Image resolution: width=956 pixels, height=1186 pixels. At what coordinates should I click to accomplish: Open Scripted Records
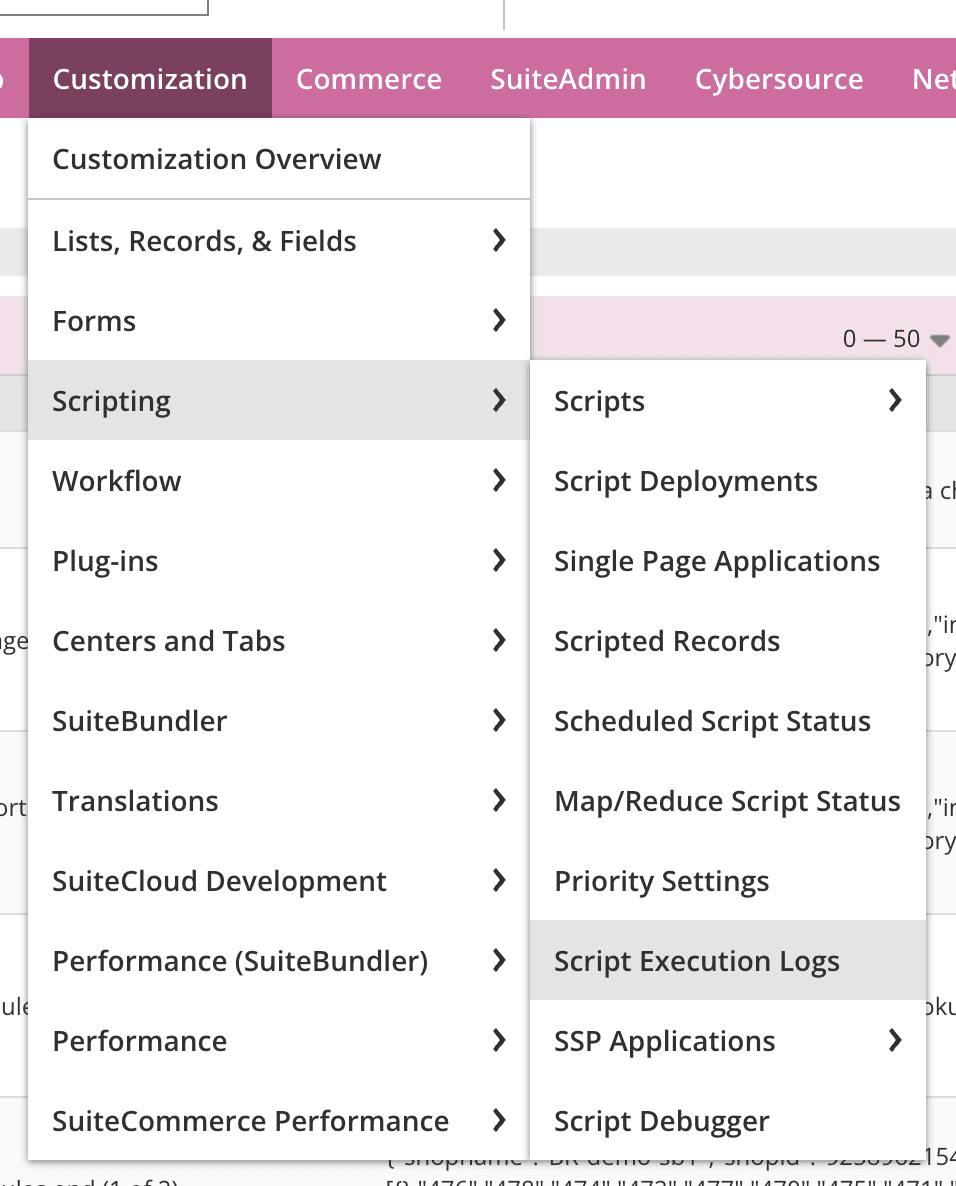[666, 640]
